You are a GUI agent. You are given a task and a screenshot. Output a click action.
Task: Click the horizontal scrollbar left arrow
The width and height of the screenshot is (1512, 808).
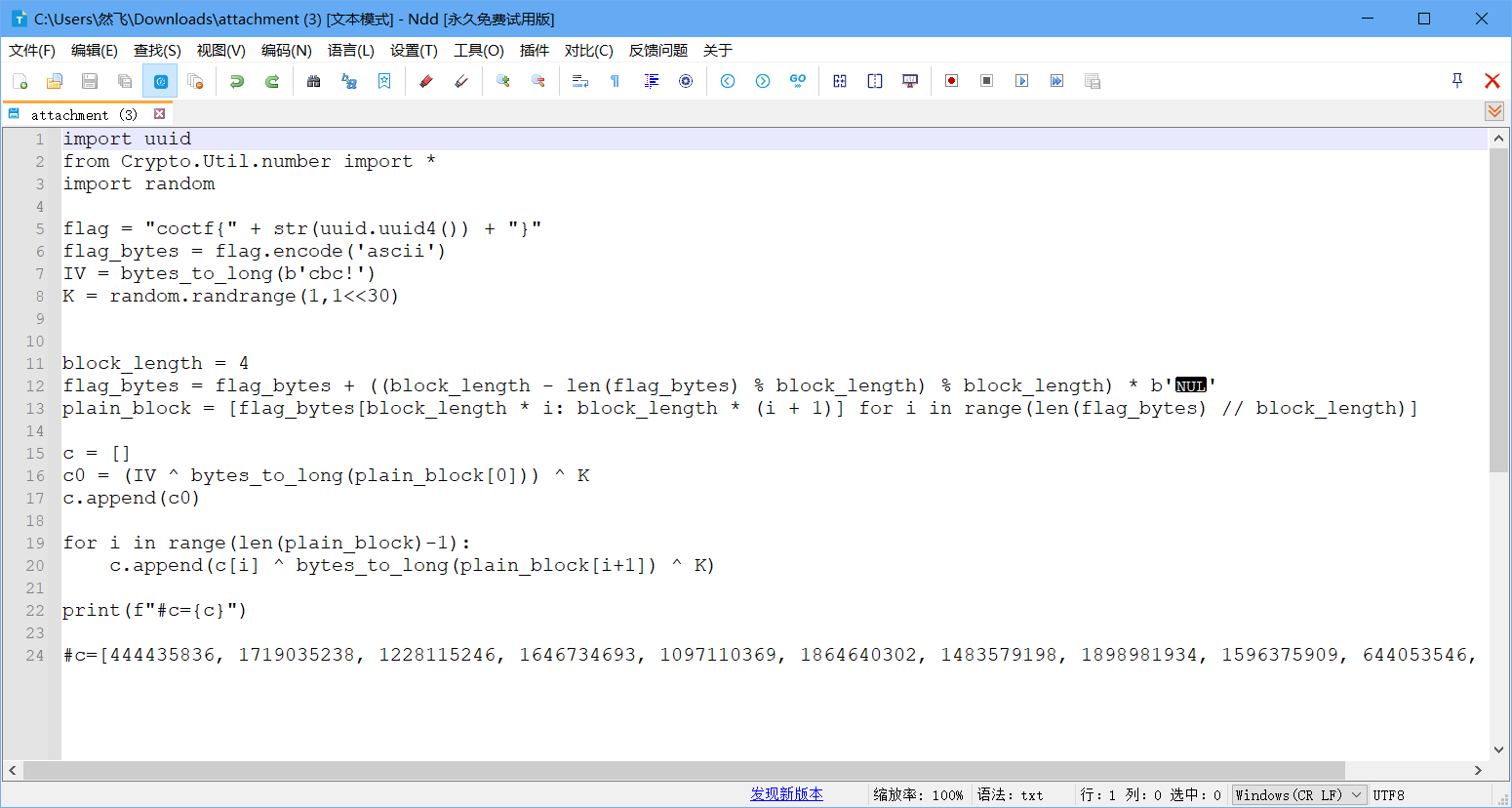tap(13, 770)
